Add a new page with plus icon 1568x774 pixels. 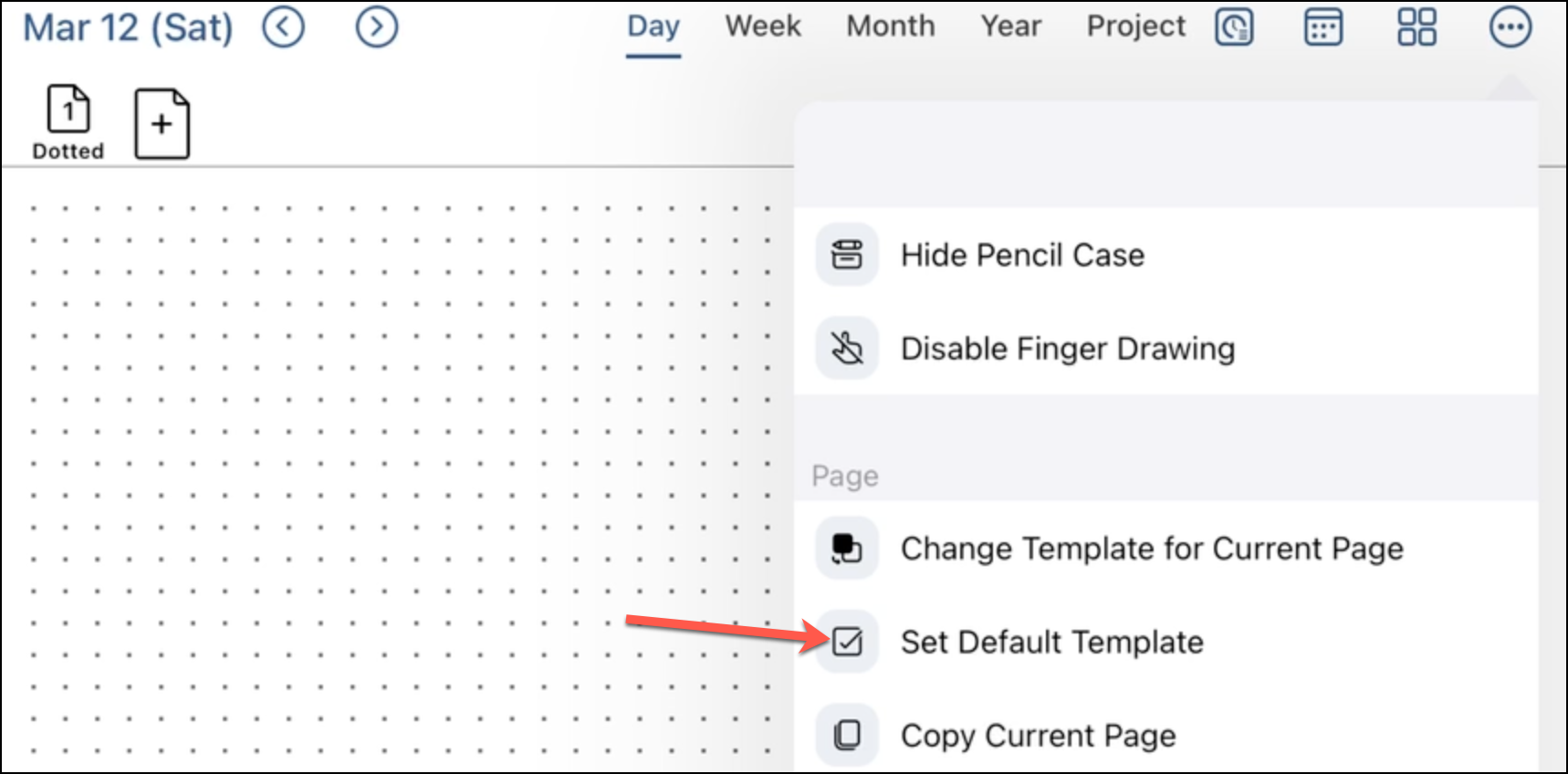[162, 124]
